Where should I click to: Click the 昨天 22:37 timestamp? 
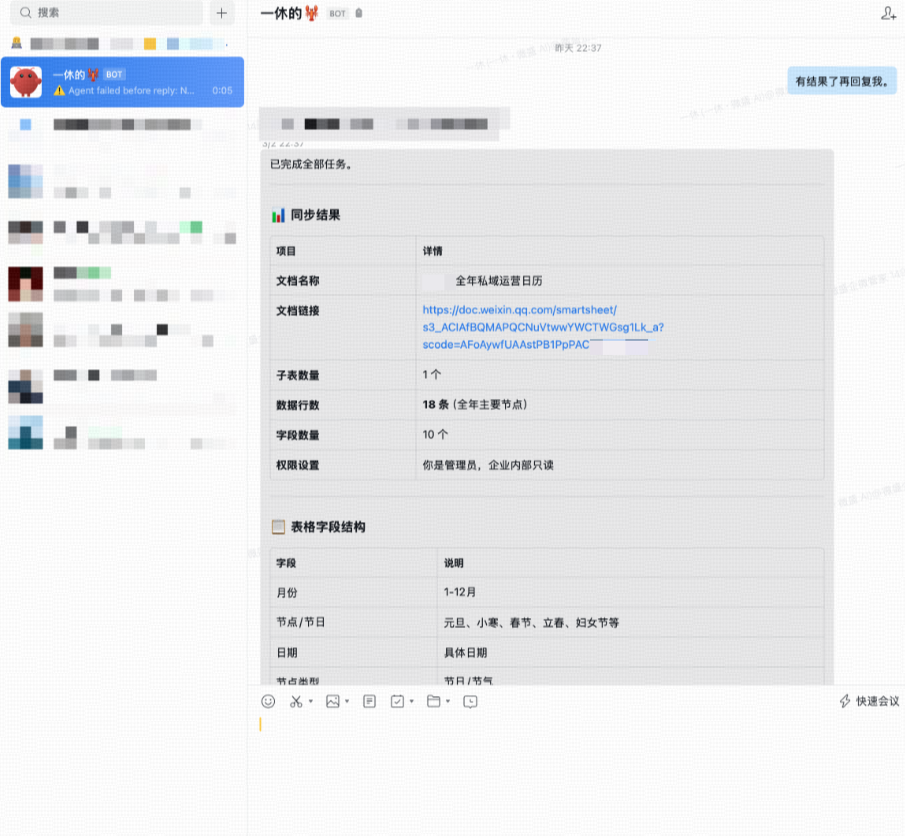point(578,48)
